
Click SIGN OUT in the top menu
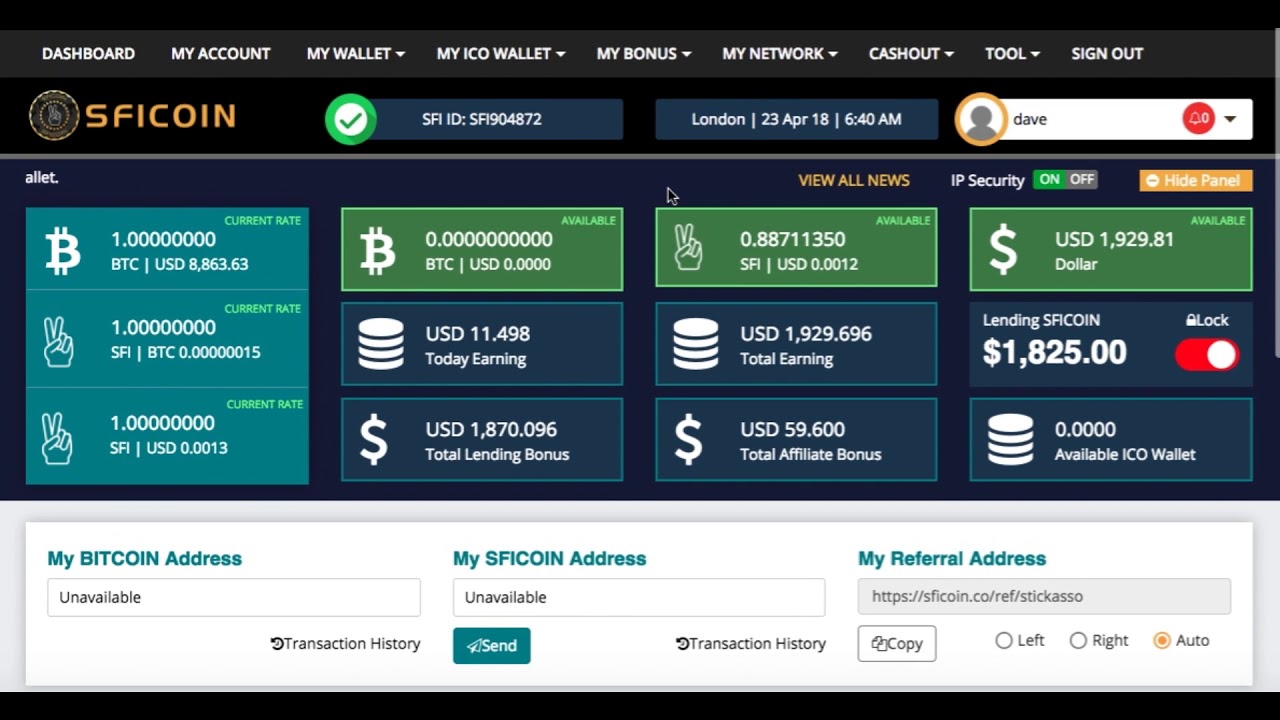click(x=1106, y=54)
